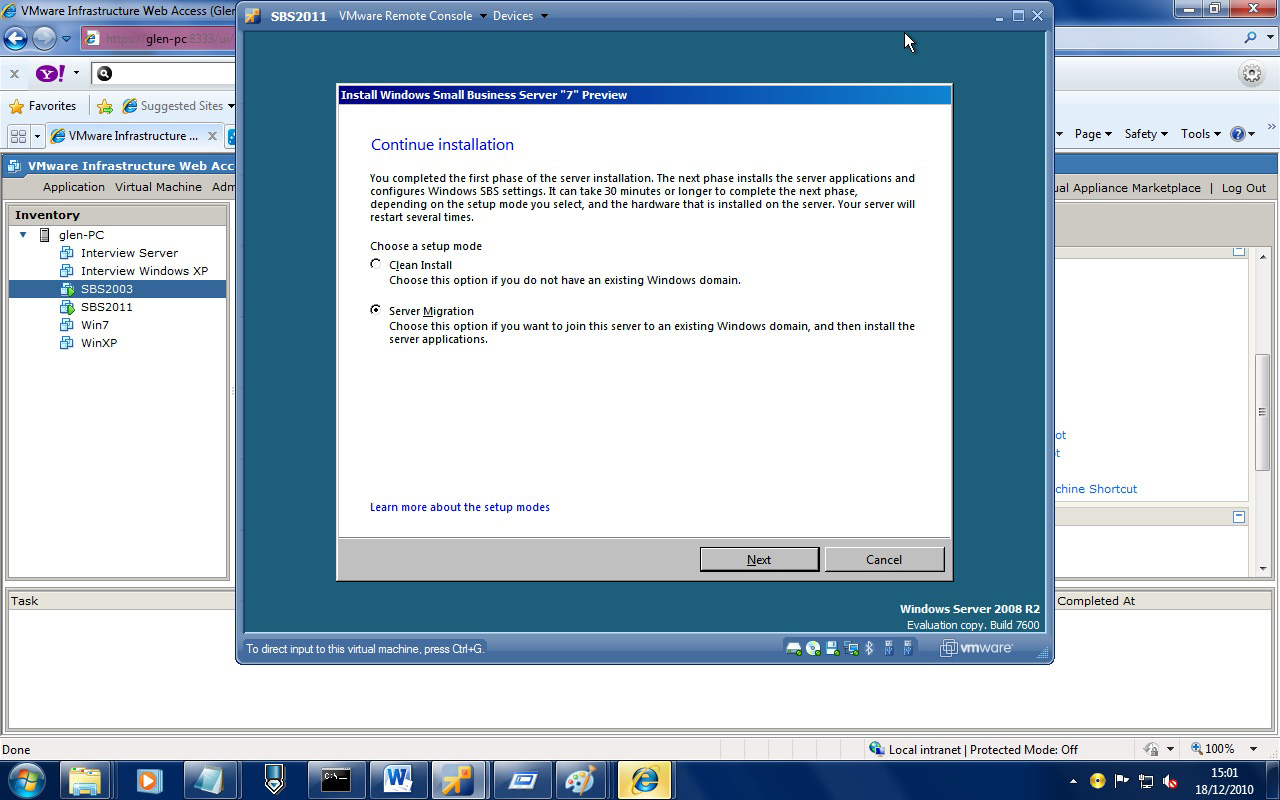Launch Microsoft Word from the taskbar

point(397,779)
